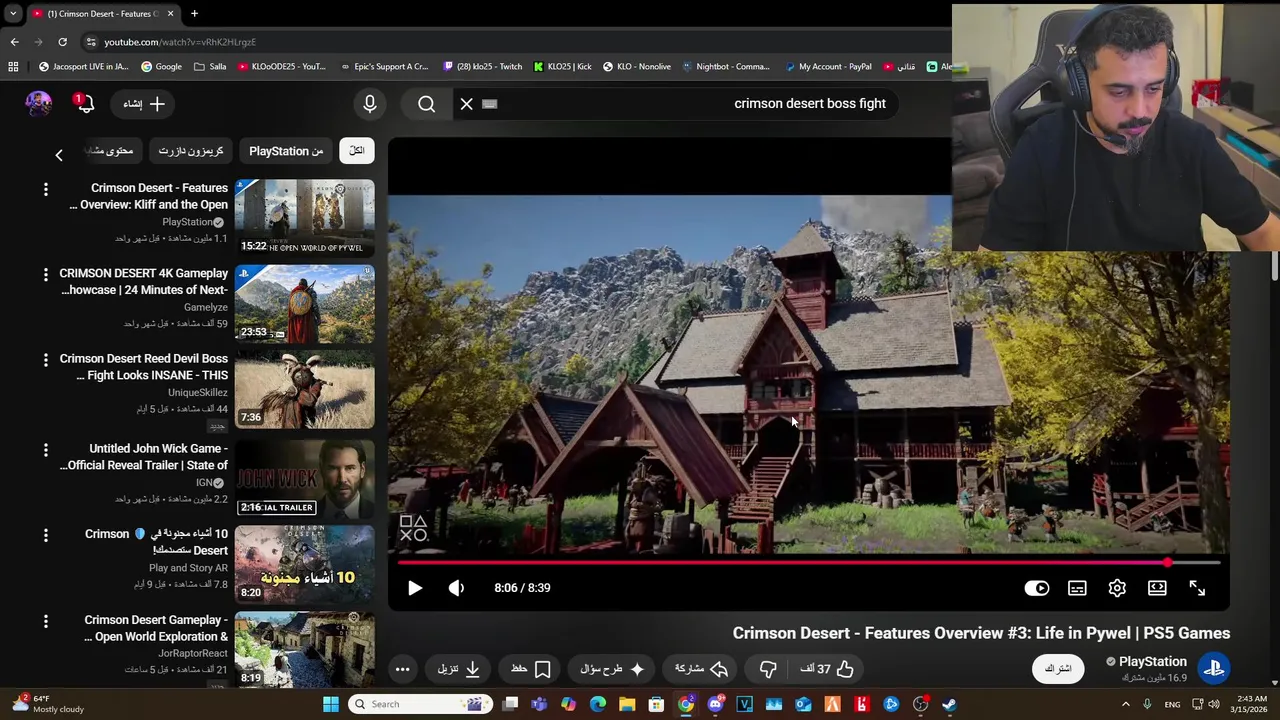This screenshot has height=720, width=1280.
Task: Open the Nightbot bookmark
Action: pos(726,67)
